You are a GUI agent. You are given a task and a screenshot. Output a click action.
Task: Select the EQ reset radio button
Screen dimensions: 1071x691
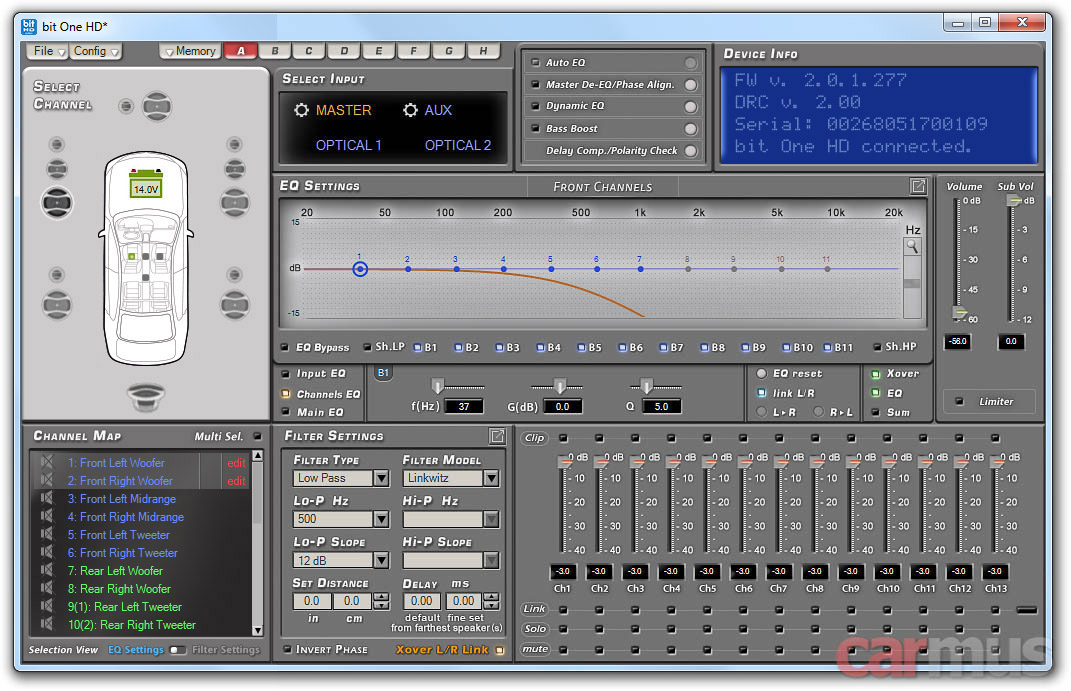761,373
